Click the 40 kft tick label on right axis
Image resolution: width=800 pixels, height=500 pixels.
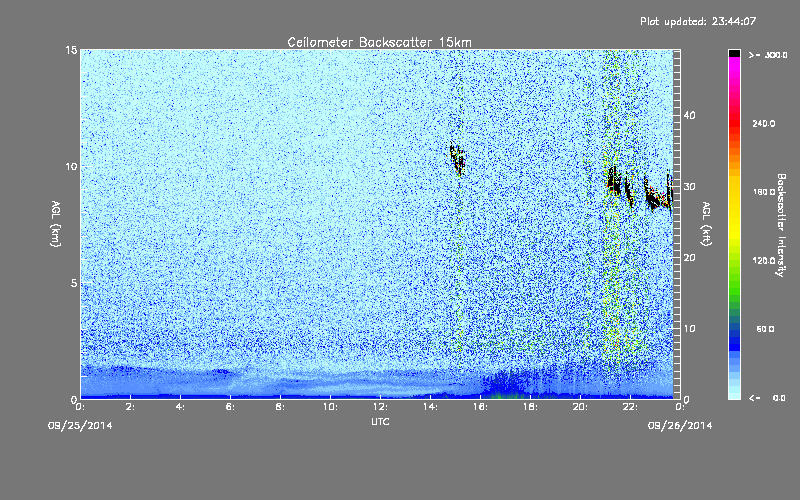[689, 115]
